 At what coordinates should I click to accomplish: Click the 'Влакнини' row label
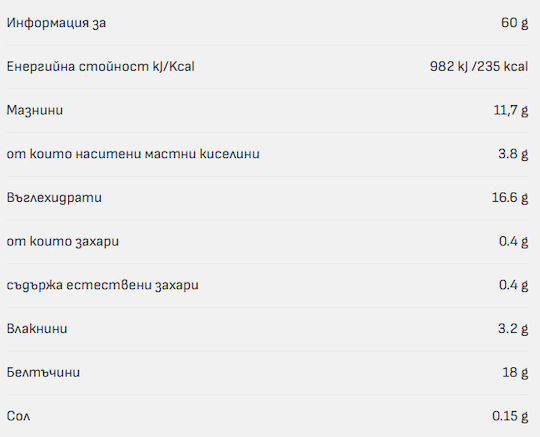tap(37, 329)
